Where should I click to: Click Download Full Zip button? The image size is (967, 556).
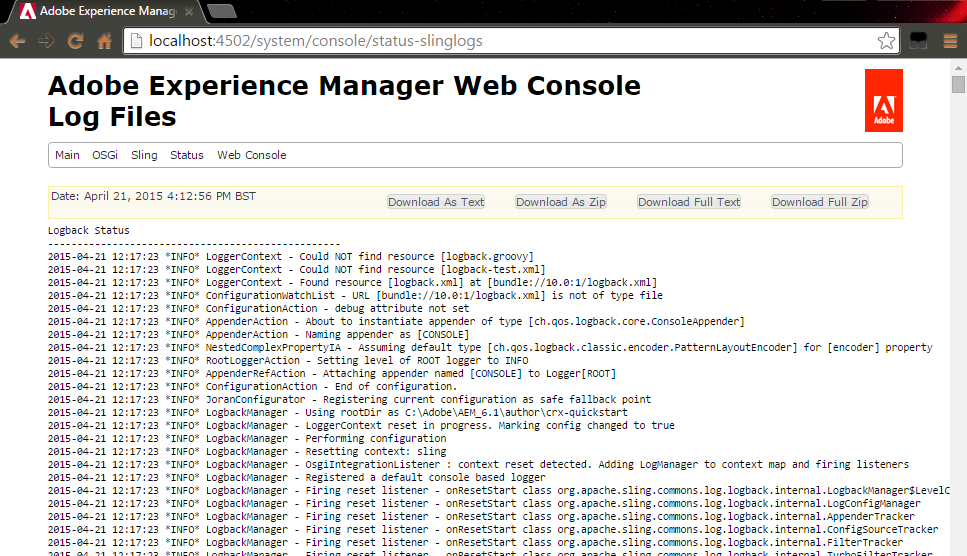pos(820,202)
